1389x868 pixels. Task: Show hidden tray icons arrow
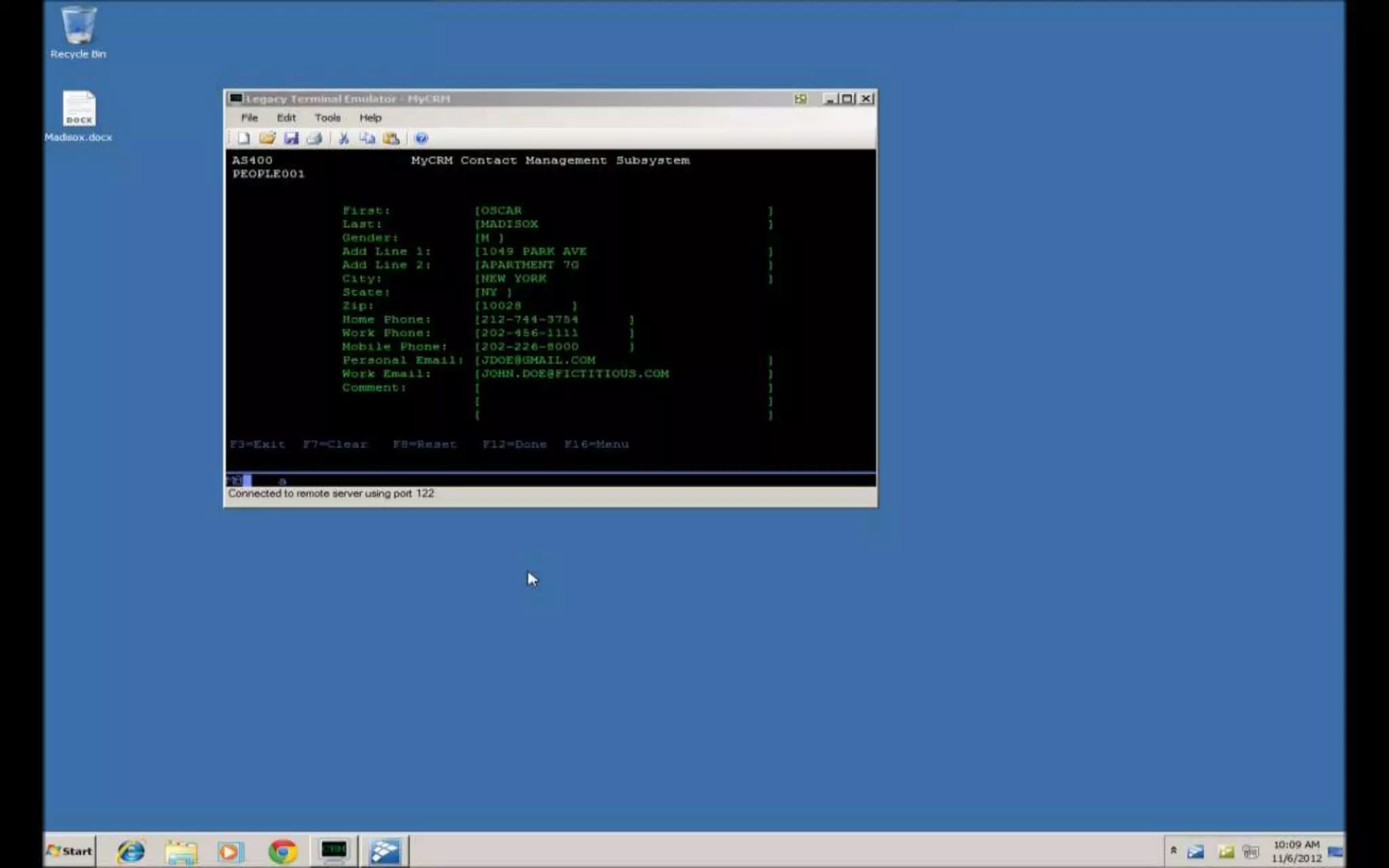click(1173, 850)
